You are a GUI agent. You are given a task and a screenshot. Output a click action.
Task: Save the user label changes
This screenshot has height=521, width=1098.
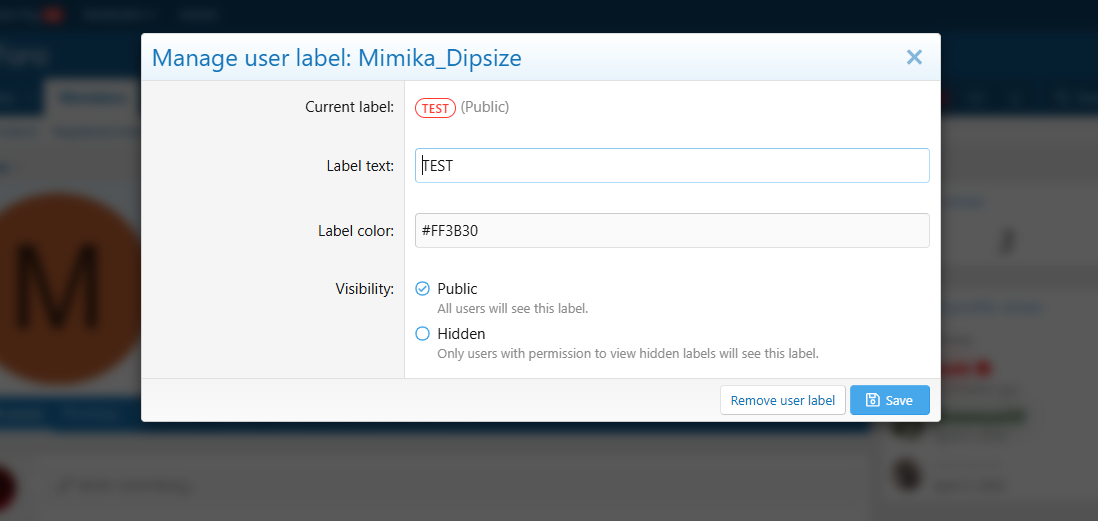tap(889, 400)
